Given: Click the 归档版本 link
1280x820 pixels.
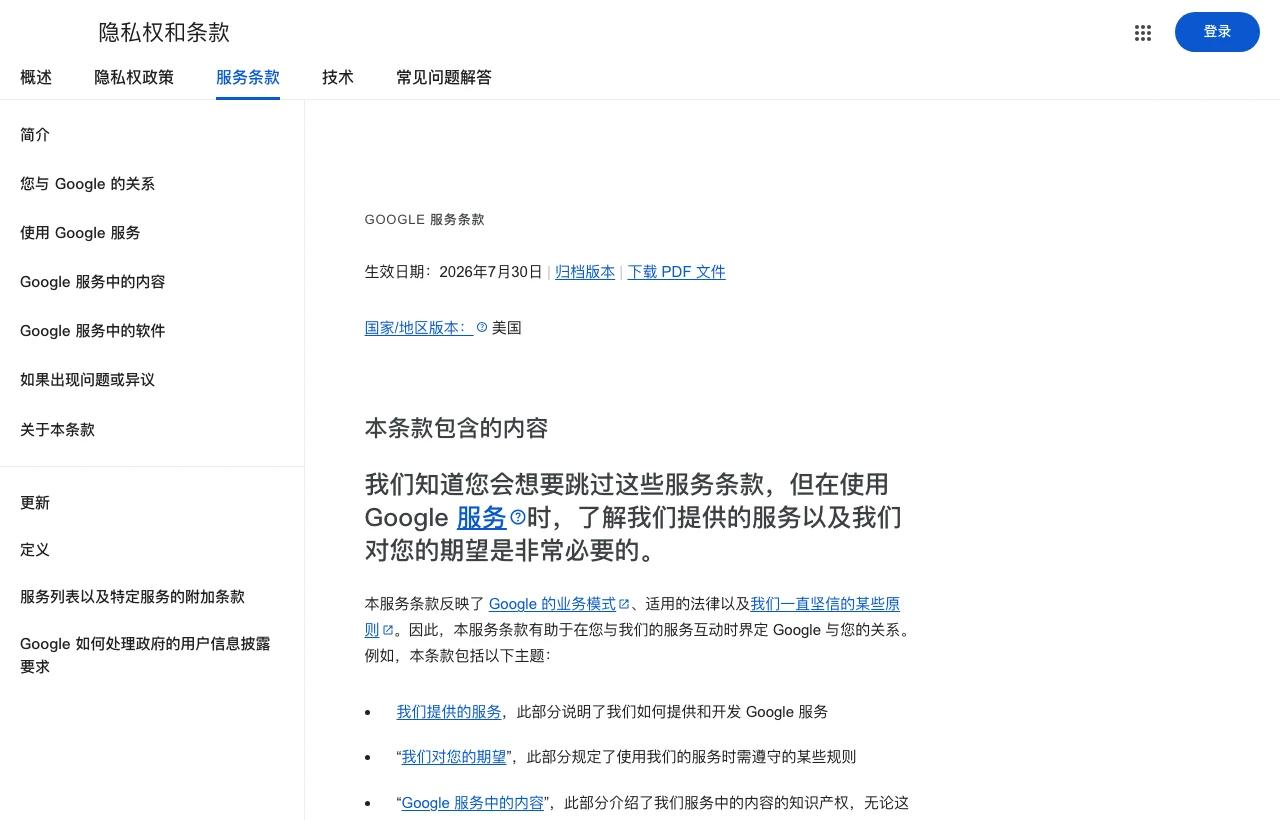Looking at the screenshot, I should [585, 271].
